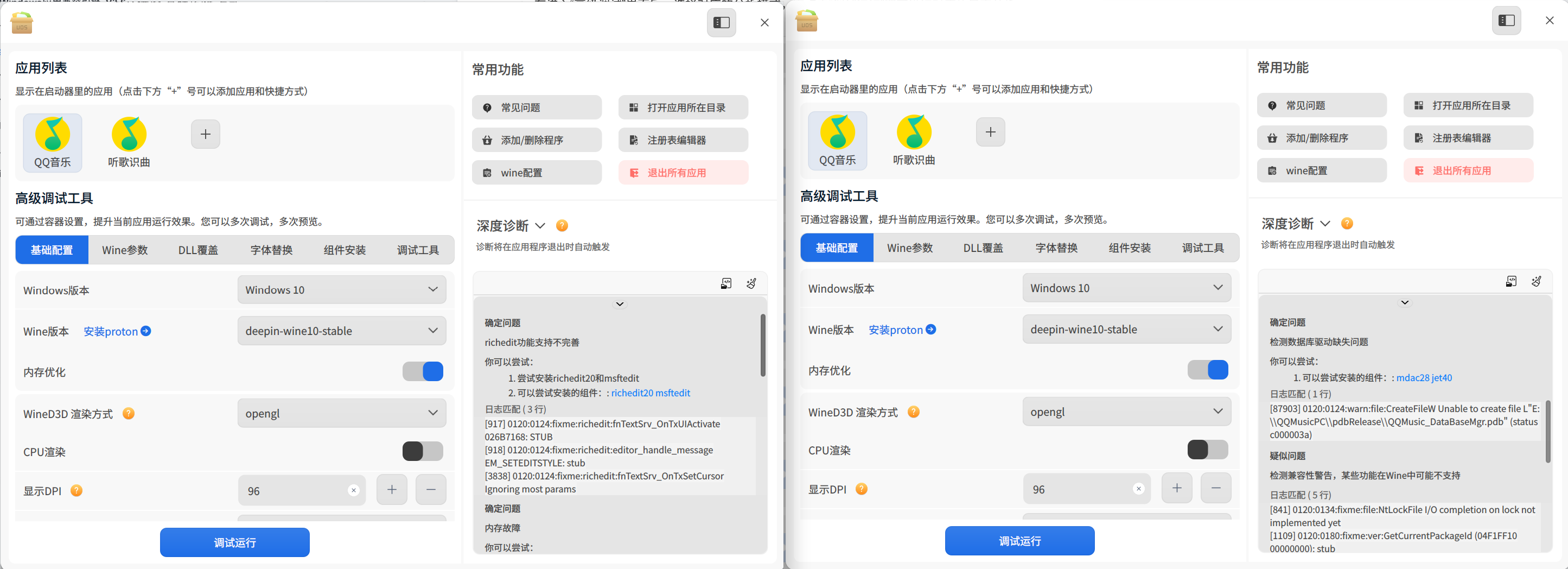Click 退出所有应用 in left window
This screenshot has height=569, width=1568.
pyautogui.click(x=684, y=173)
